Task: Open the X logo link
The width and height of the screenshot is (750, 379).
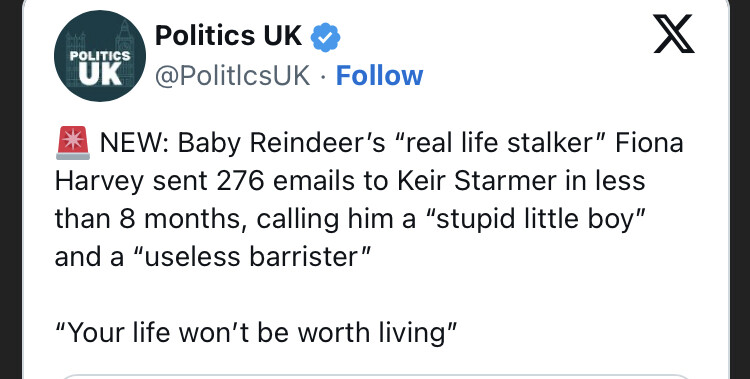Action: pyautogui.click(x=673, y=34)
